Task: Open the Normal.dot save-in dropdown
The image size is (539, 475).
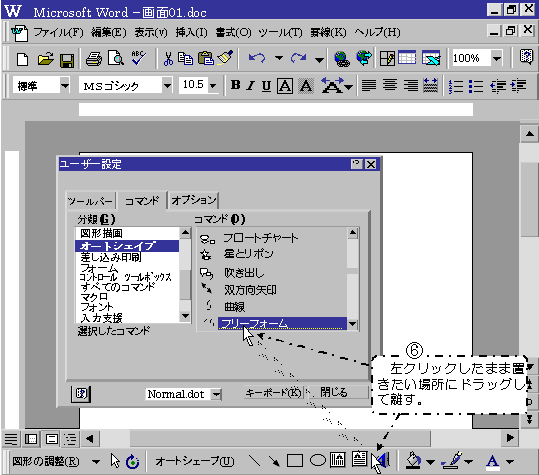Action: (x=216, y=394)
